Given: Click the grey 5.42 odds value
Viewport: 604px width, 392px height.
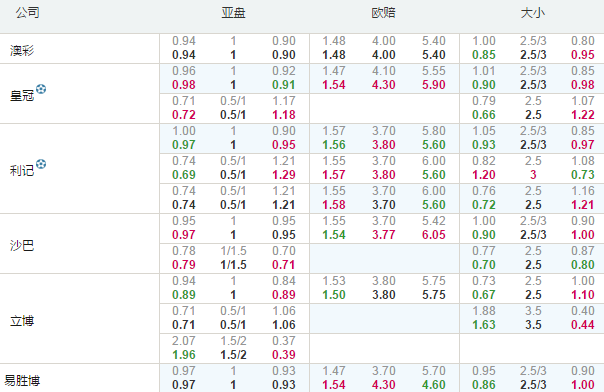Looking at the screenshot, I should [x=434, y=221].
